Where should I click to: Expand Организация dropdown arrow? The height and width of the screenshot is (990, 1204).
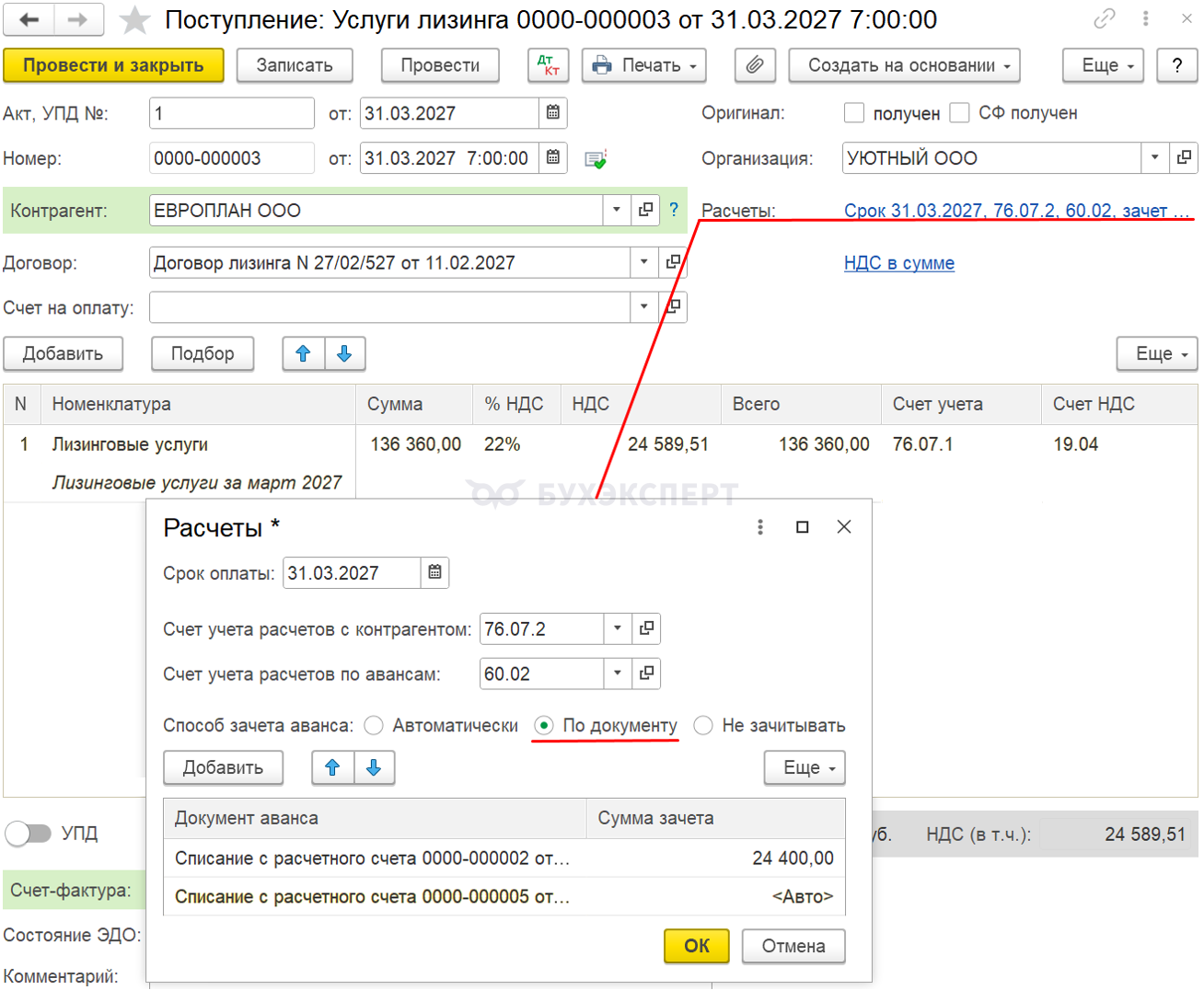click(x=1155, y=157)
